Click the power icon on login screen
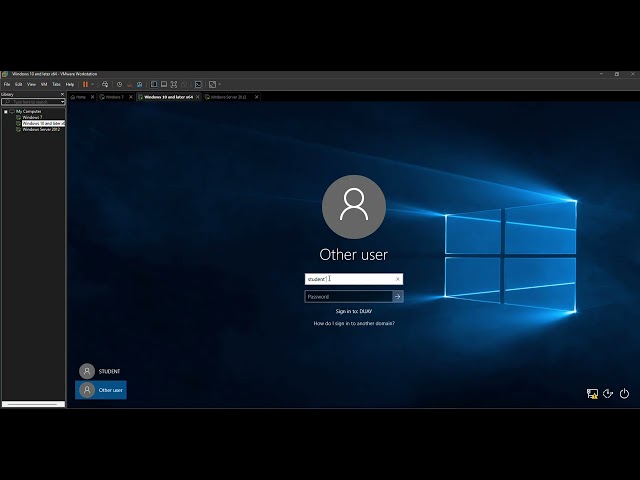The image size is (640, 480). click(x=624, y=394)
